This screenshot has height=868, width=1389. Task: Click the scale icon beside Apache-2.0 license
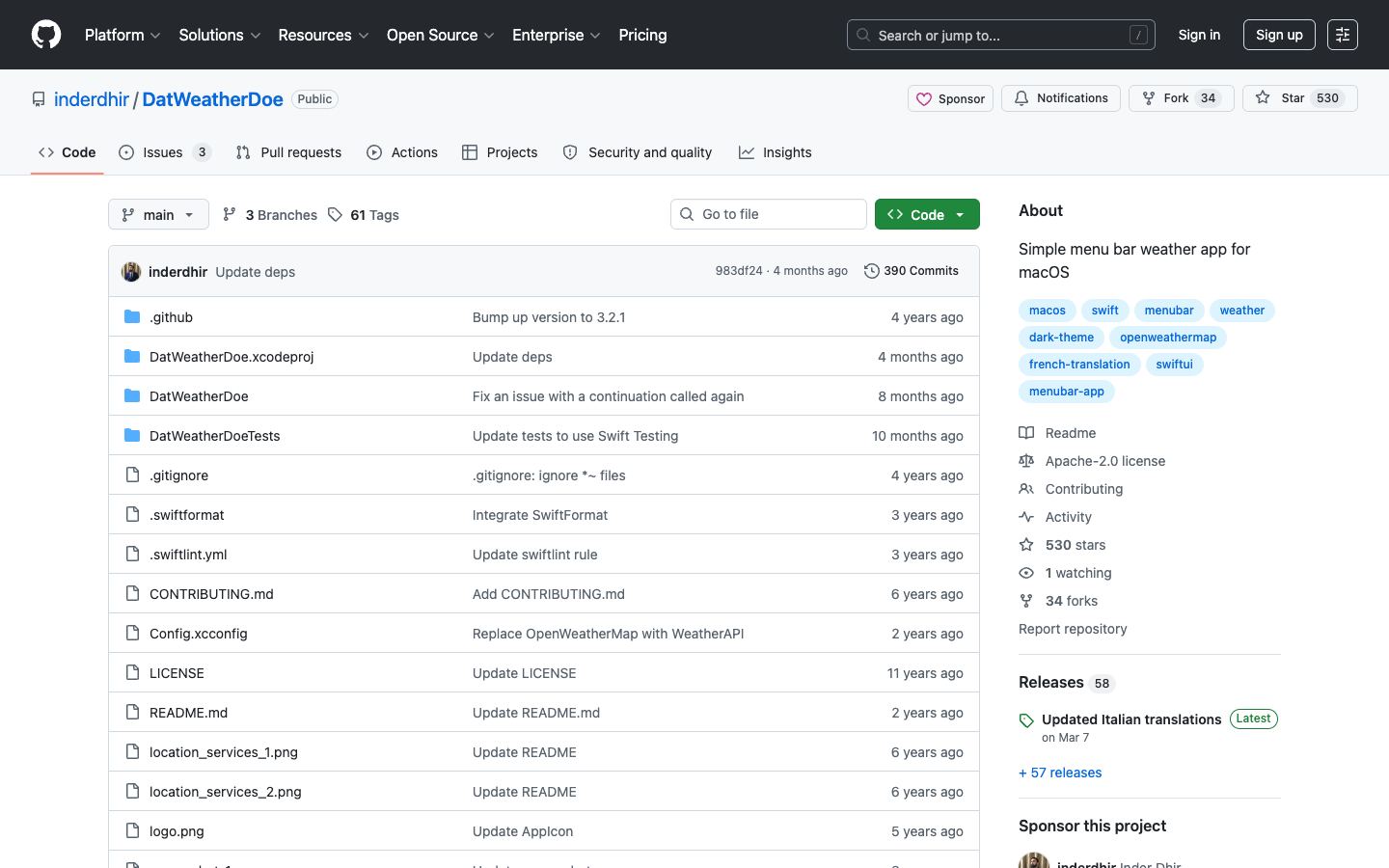click(x=1026, y=461)
